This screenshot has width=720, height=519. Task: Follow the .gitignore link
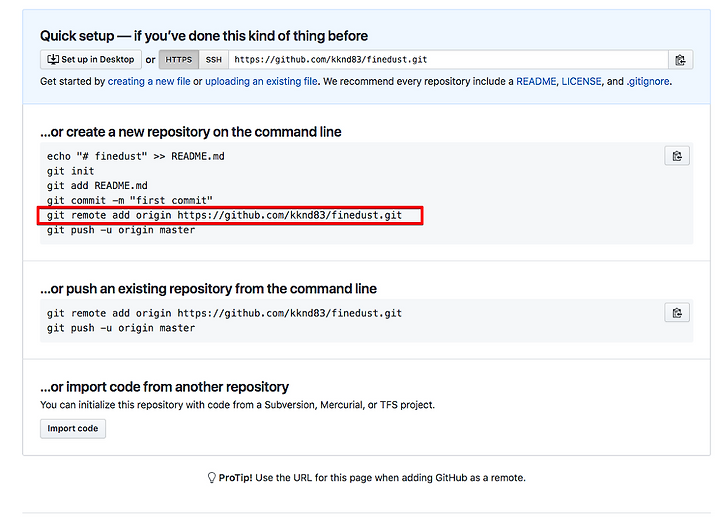pos(648,81)
